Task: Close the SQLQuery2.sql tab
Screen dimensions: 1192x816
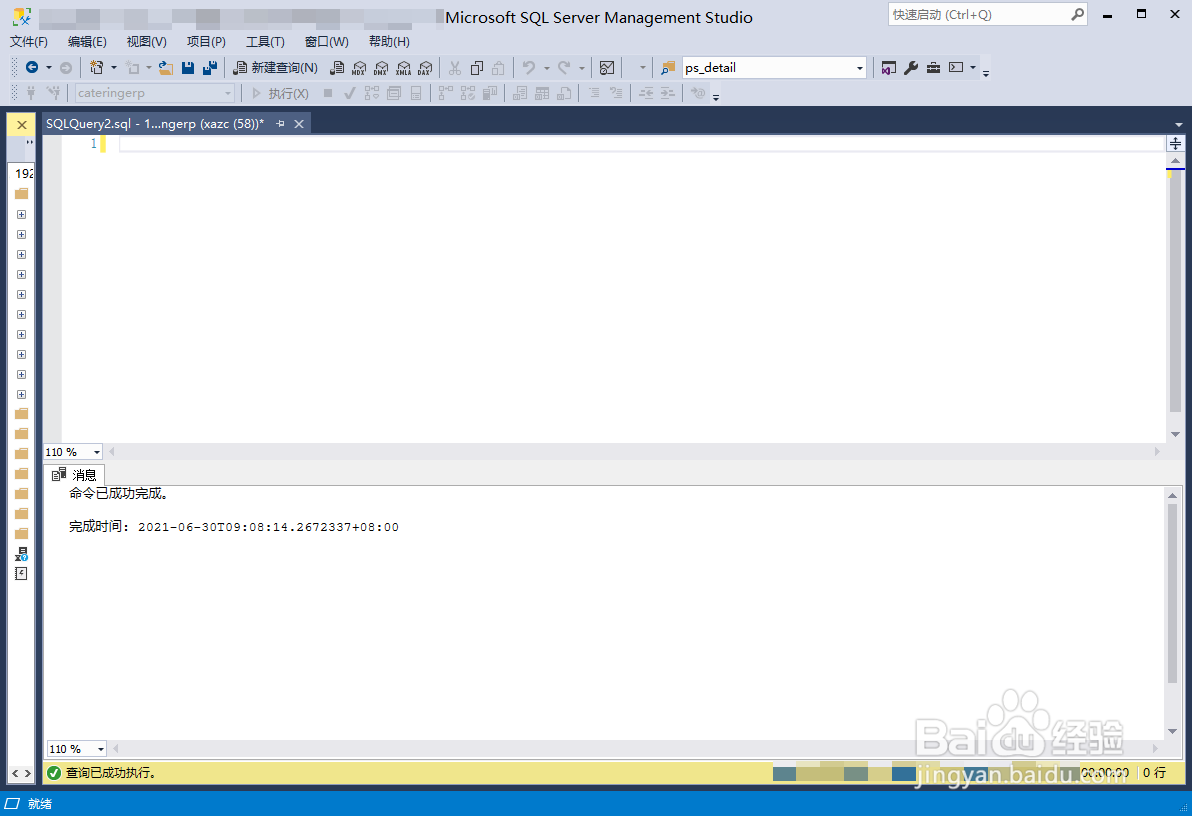Action: pos(299,124)
